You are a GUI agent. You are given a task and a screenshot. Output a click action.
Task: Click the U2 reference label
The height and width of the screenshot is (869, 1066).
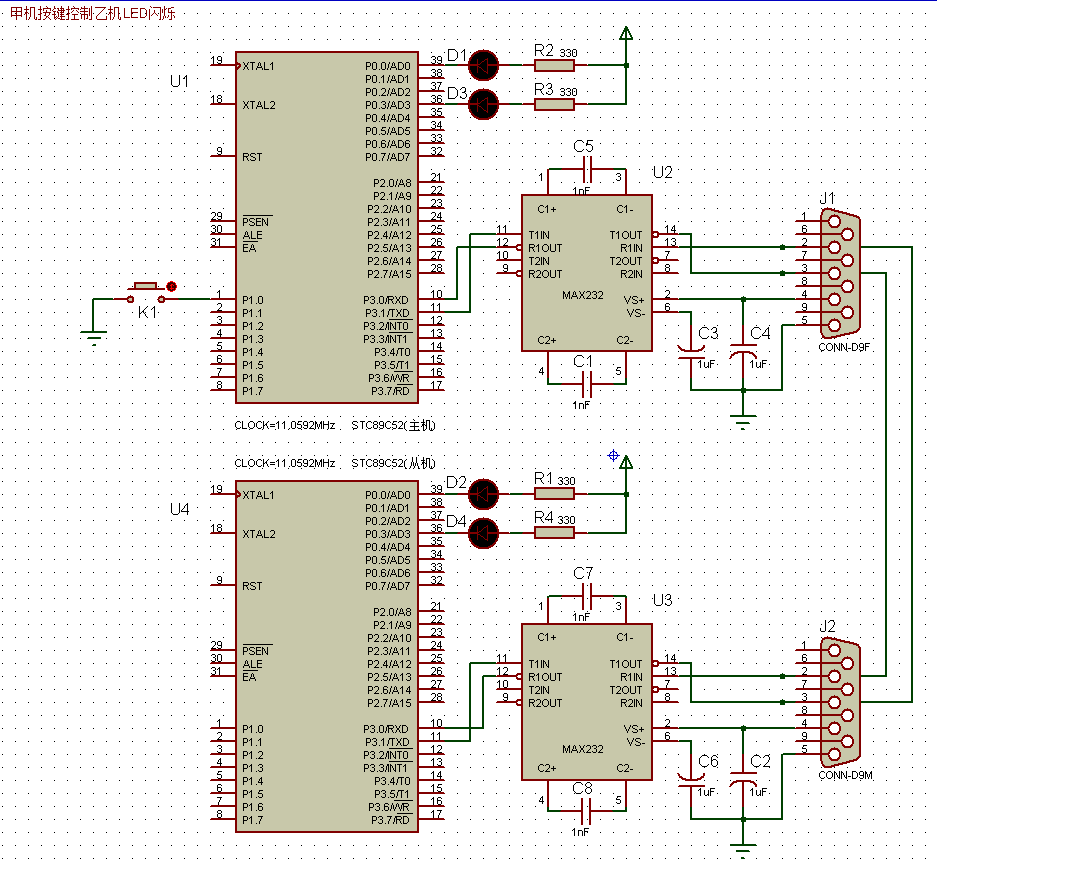point(663,172)
